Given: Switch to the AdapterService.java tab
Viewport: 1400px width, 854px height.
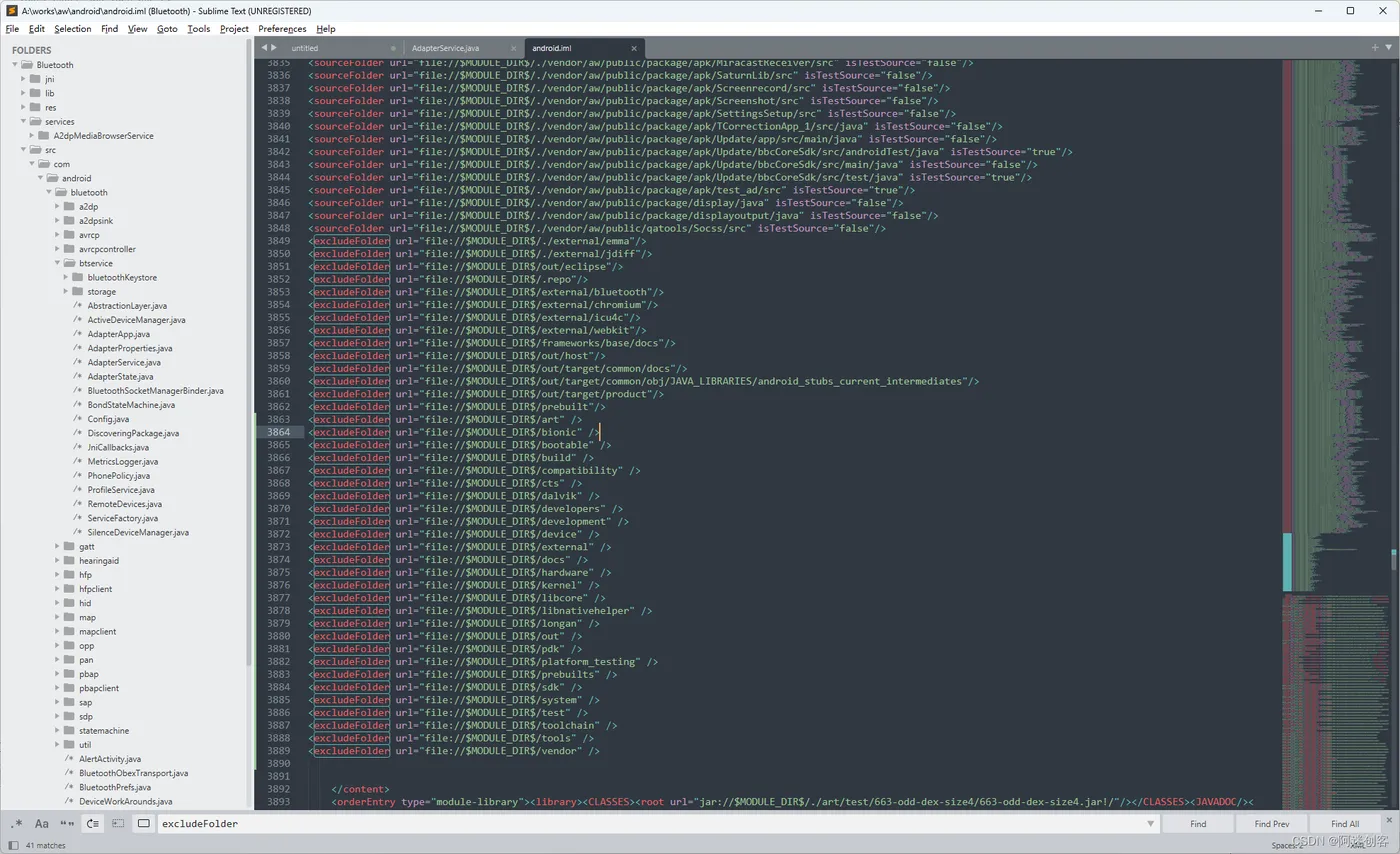Looking at the screenshot, I should 445,48.
